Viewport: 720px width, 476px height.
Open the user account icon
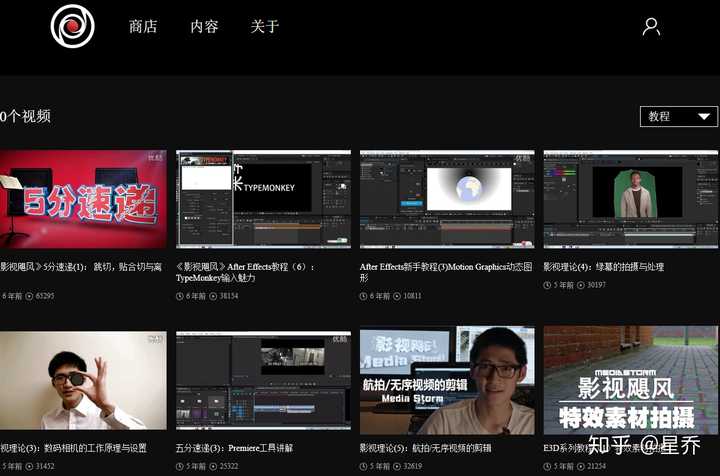pos(651,27)
